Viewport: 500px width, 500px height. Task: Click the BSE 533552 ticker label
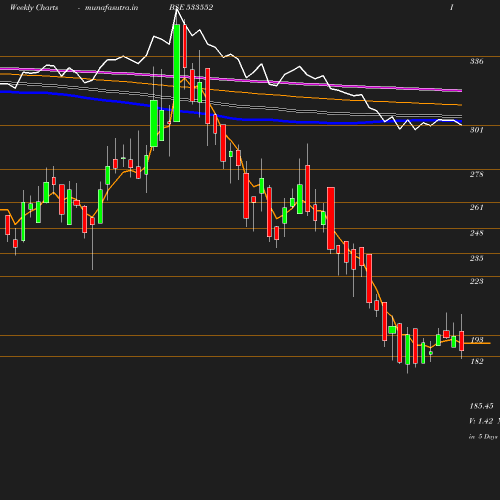pos(191,7)
